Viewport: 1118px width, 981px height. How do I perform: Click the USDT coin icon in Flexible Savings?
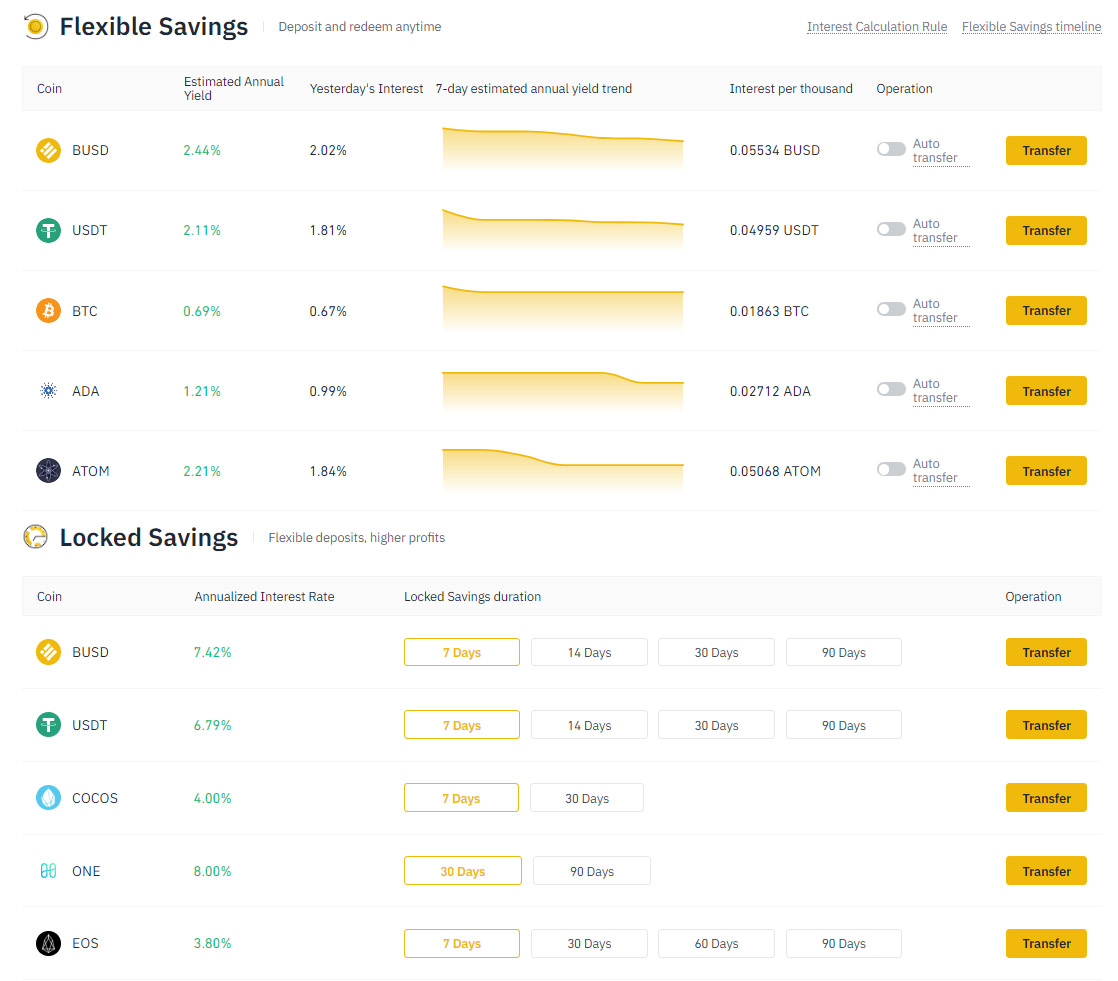[48, 230]
